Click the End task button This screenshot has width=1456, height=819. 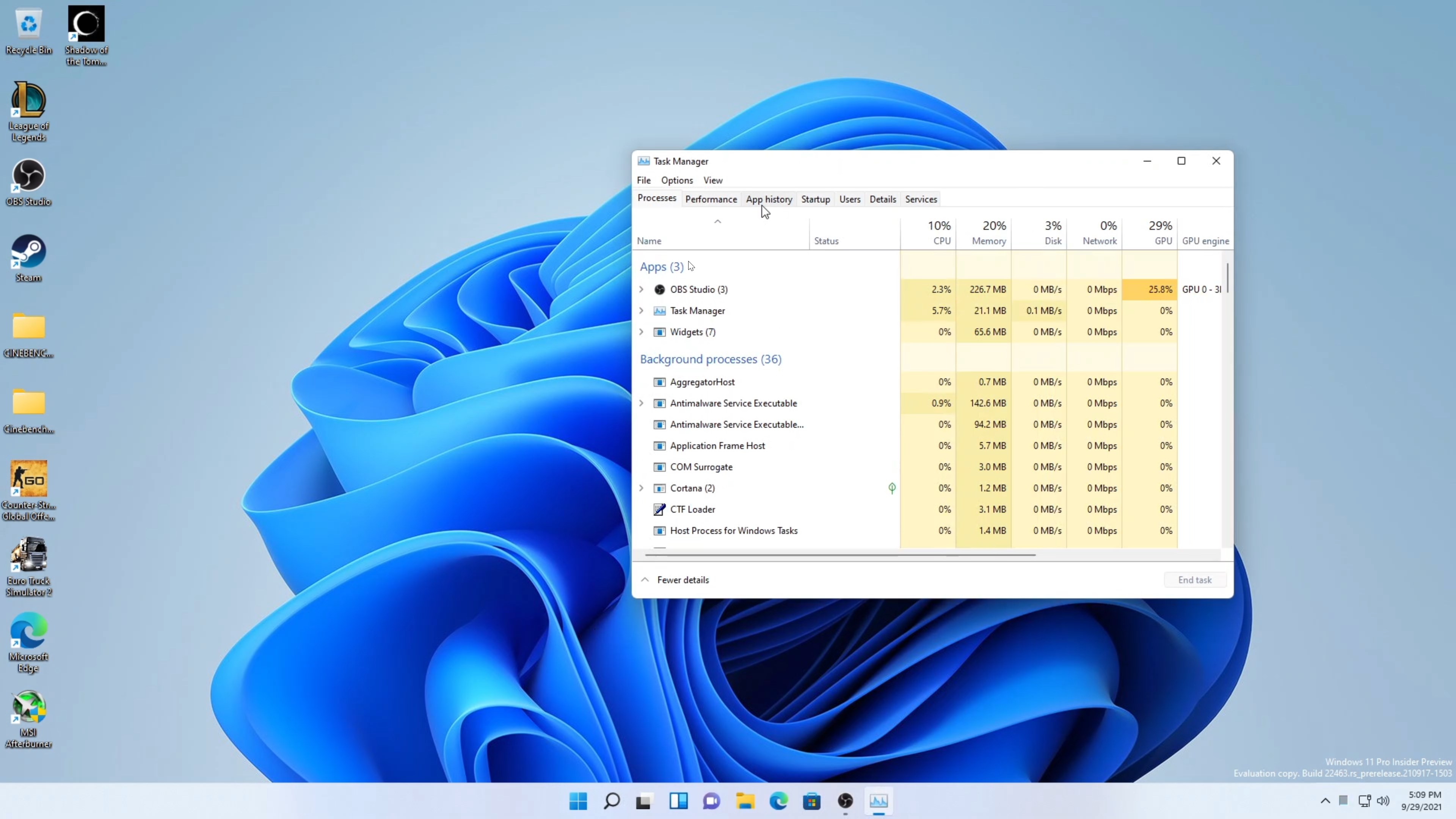pyautogui.click(x=1194, y=580)
